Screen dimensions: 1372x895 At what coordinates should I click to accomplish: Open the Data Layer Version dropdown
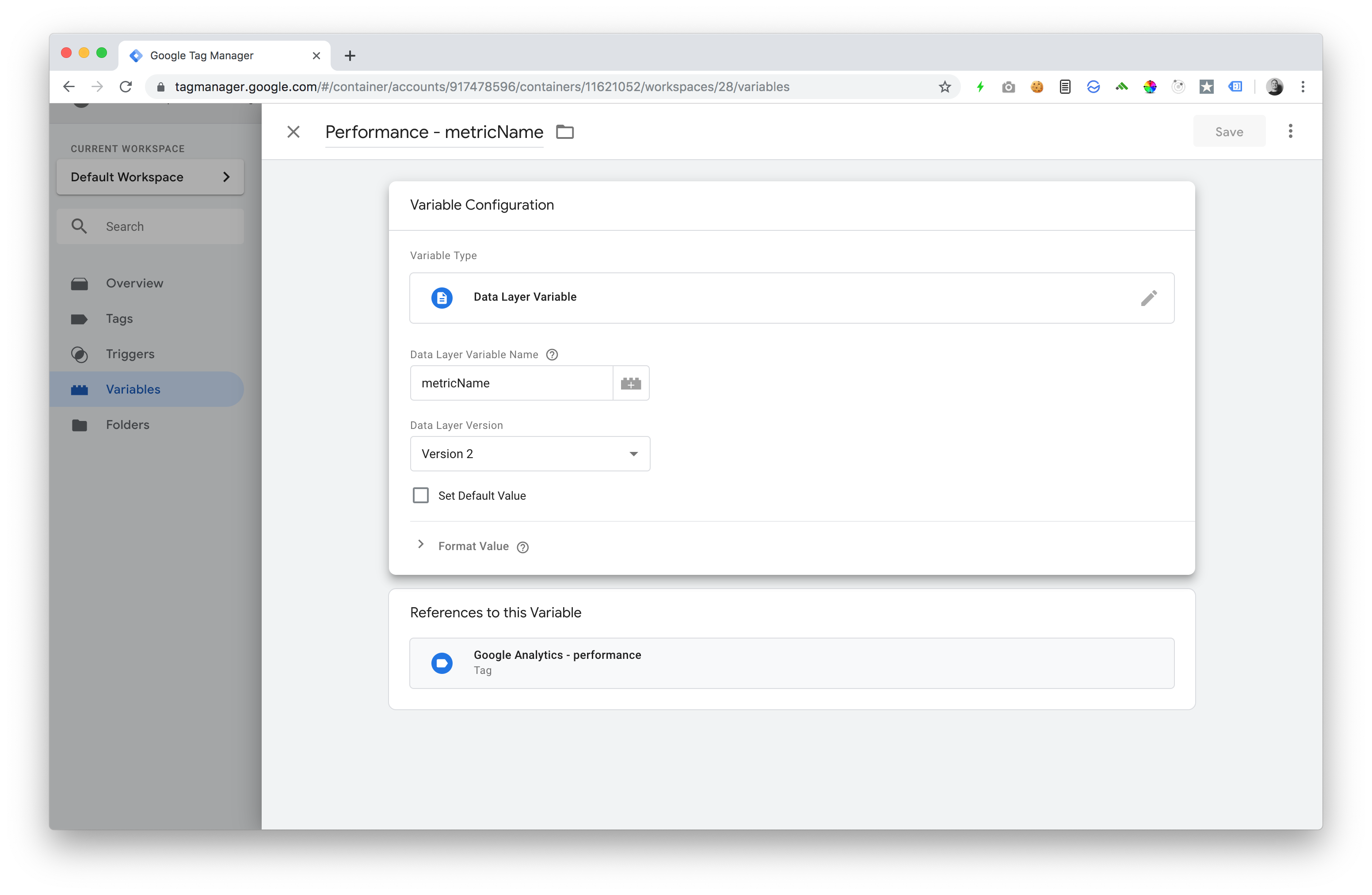click(530, 454)
